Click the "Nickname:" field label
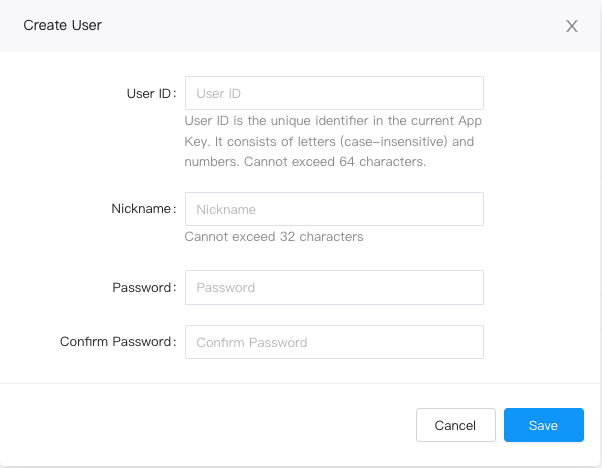 [143, 209]
